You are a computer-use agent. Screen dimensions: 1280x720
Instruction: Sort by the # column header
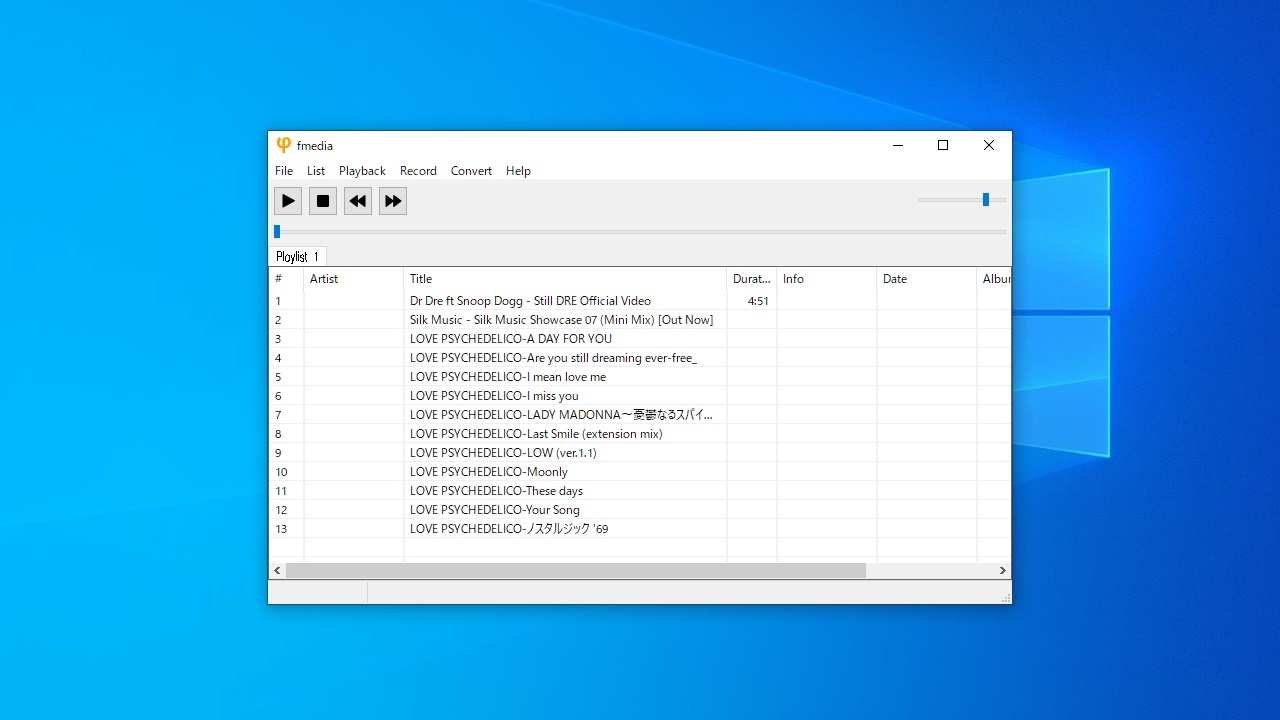[x=286, y=279]
